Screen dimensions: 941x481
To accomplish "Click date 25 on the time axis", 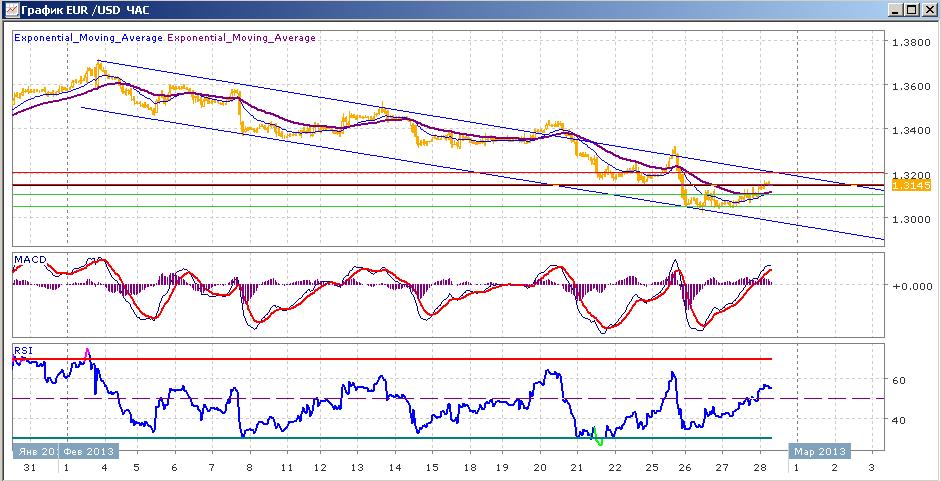I will (x=652, y=468).
